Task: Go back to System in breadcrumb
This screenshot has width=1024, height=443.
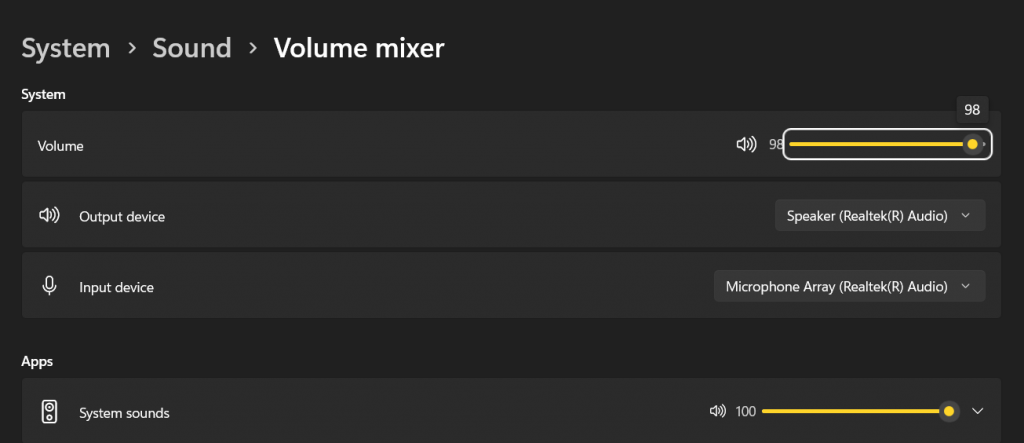Action: pyautogui.click(x=65, y=48)
